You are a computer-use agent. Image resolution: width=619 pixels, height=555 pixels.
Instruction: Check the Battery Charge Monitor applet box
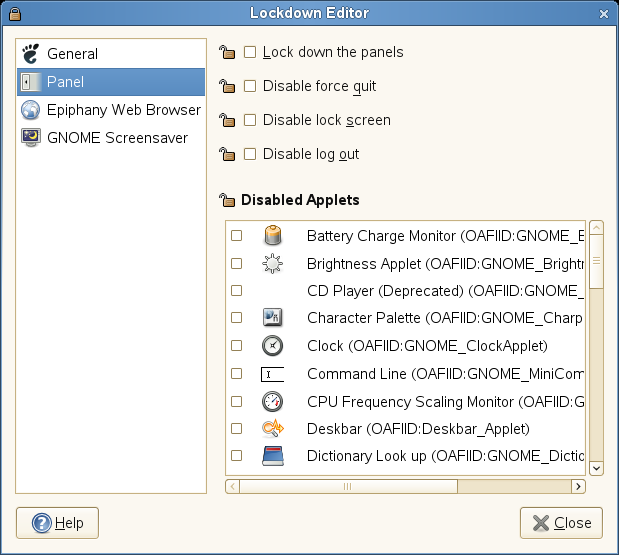click(236, 236)
